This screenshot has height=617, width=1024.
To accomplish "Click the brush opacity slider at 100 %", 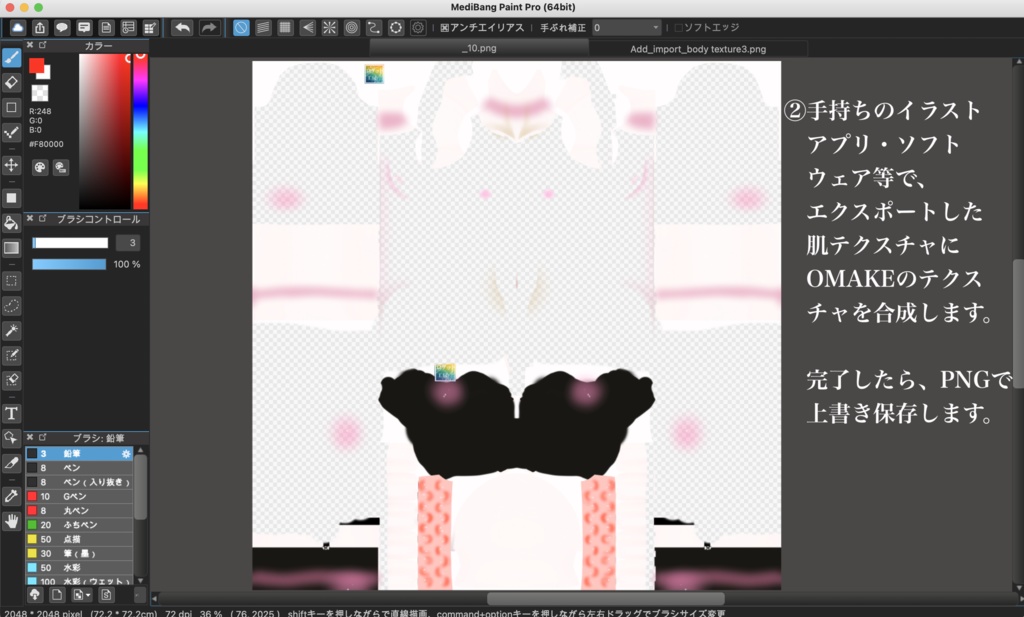I will click(69, 264).
